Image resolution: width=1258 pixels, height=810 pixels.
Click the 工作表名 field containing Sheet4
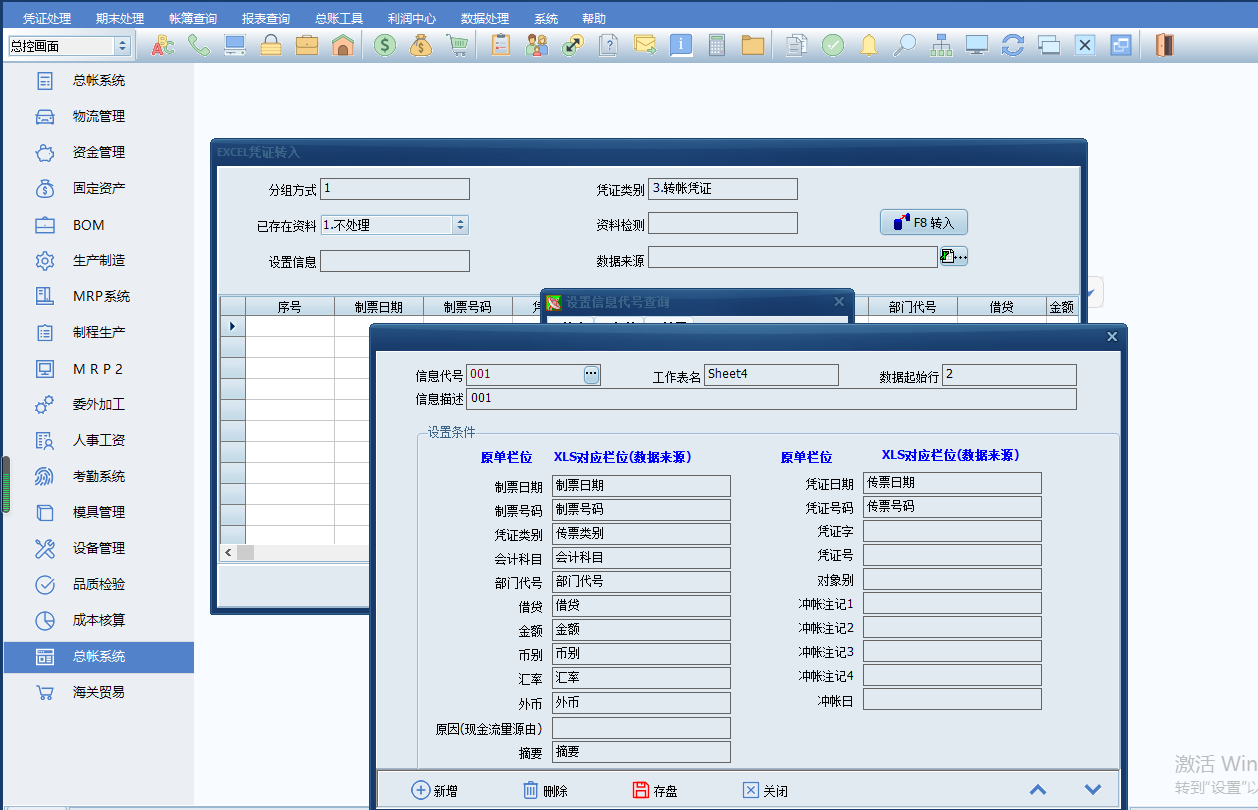pyautogui.click(x=771, y=375)
